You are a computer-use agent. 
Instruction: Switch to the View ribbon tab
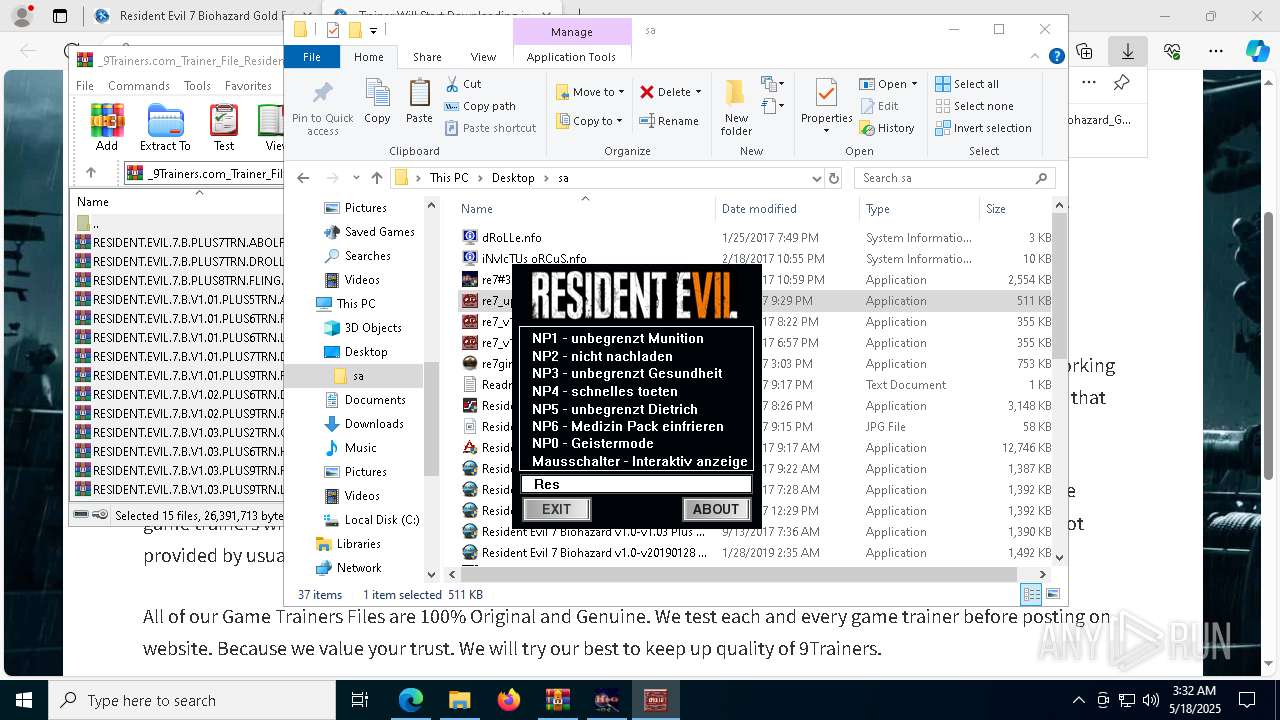483,57
